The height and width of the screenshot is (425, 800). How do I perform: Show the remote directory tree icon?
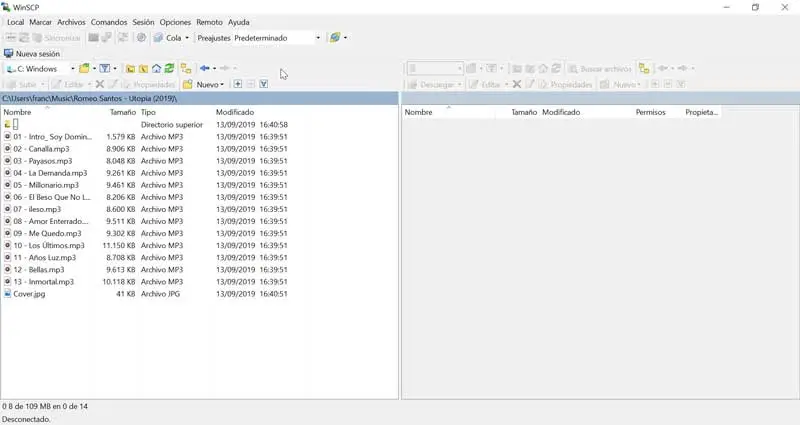coord(644,68)
